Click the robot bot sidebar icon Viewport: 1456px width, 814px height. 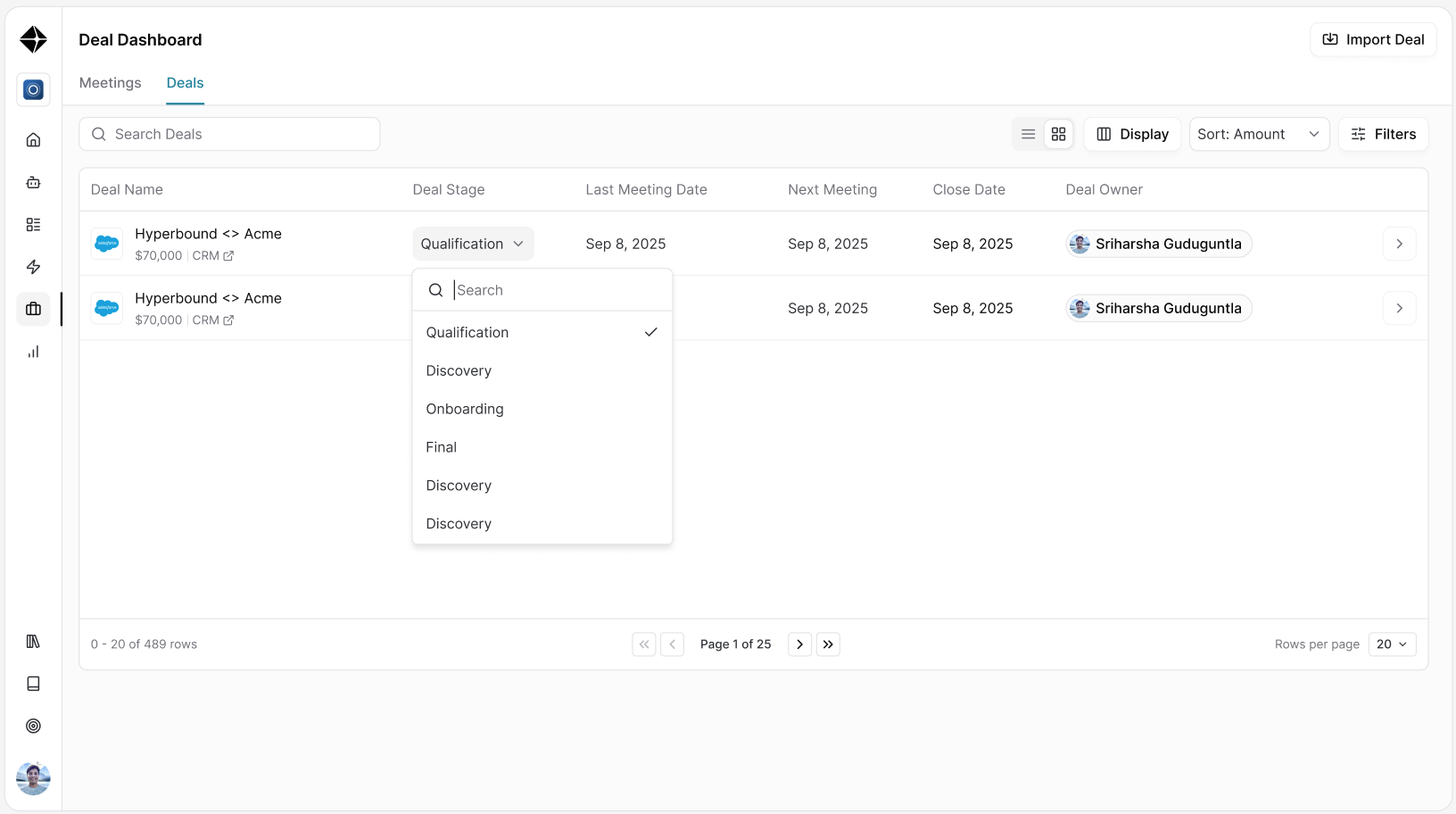33,182
